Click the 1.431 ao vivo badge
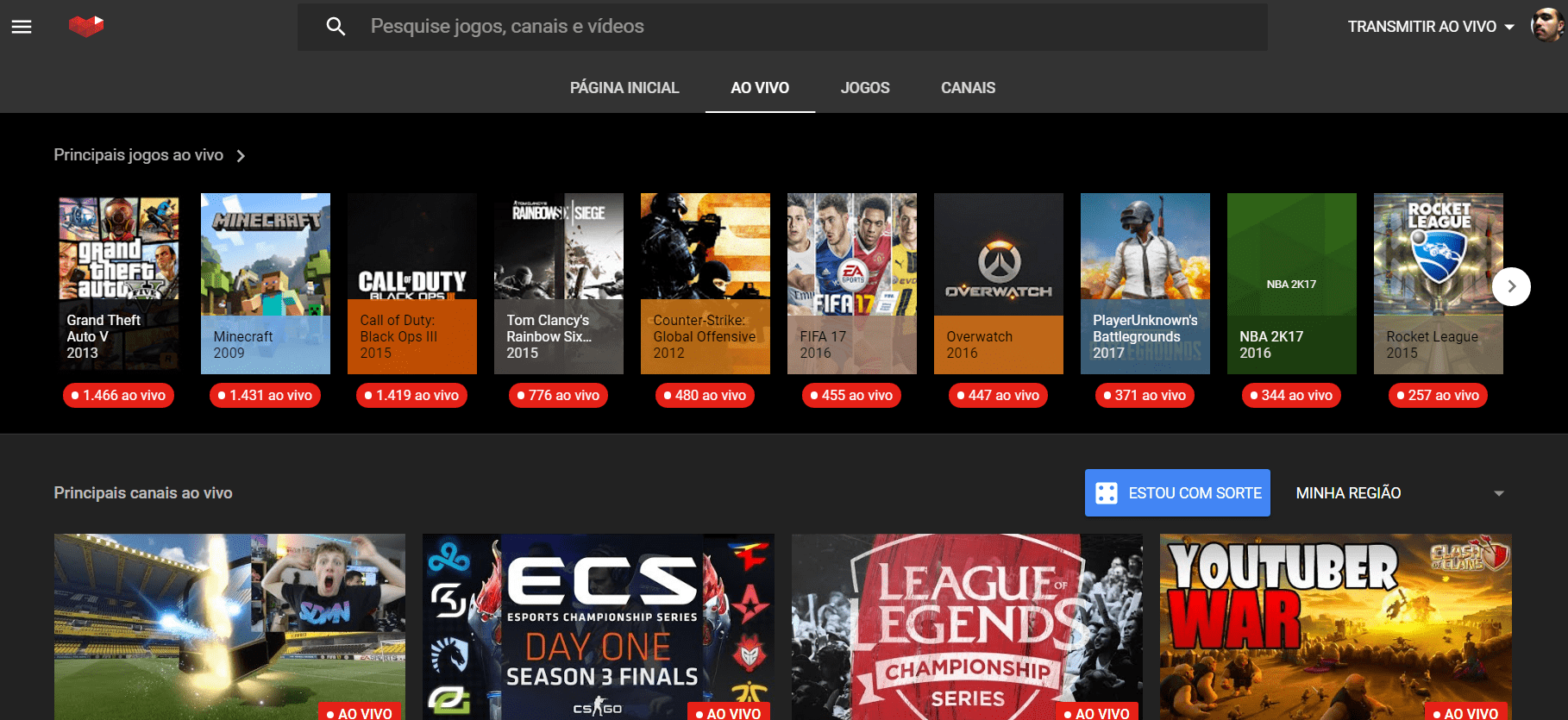1568x720 pixels. click(x=266, y=396)
